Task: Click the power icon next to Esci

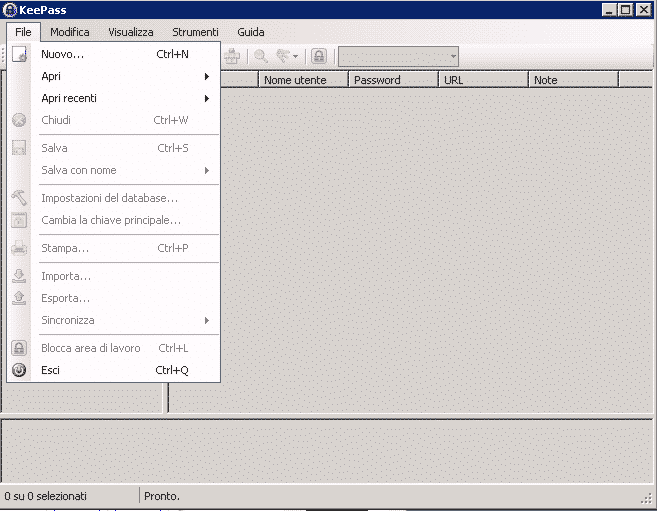Action: (x=19, y=370)
